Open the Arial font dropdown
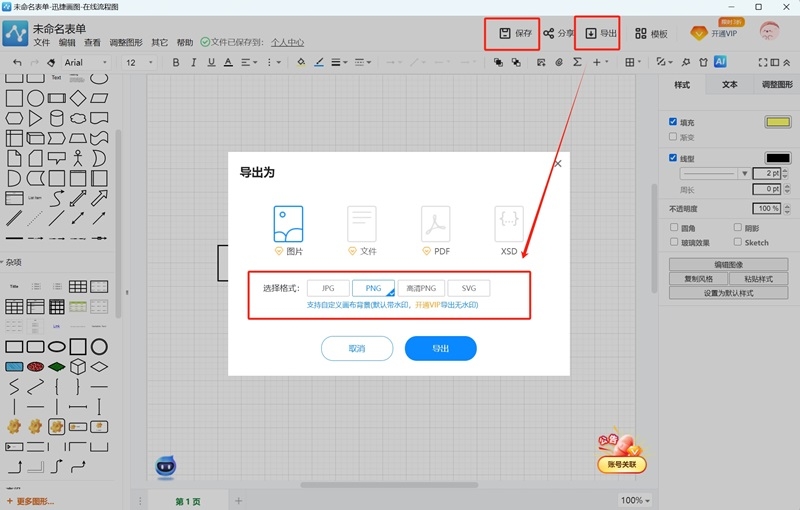 tap(86, 62)
